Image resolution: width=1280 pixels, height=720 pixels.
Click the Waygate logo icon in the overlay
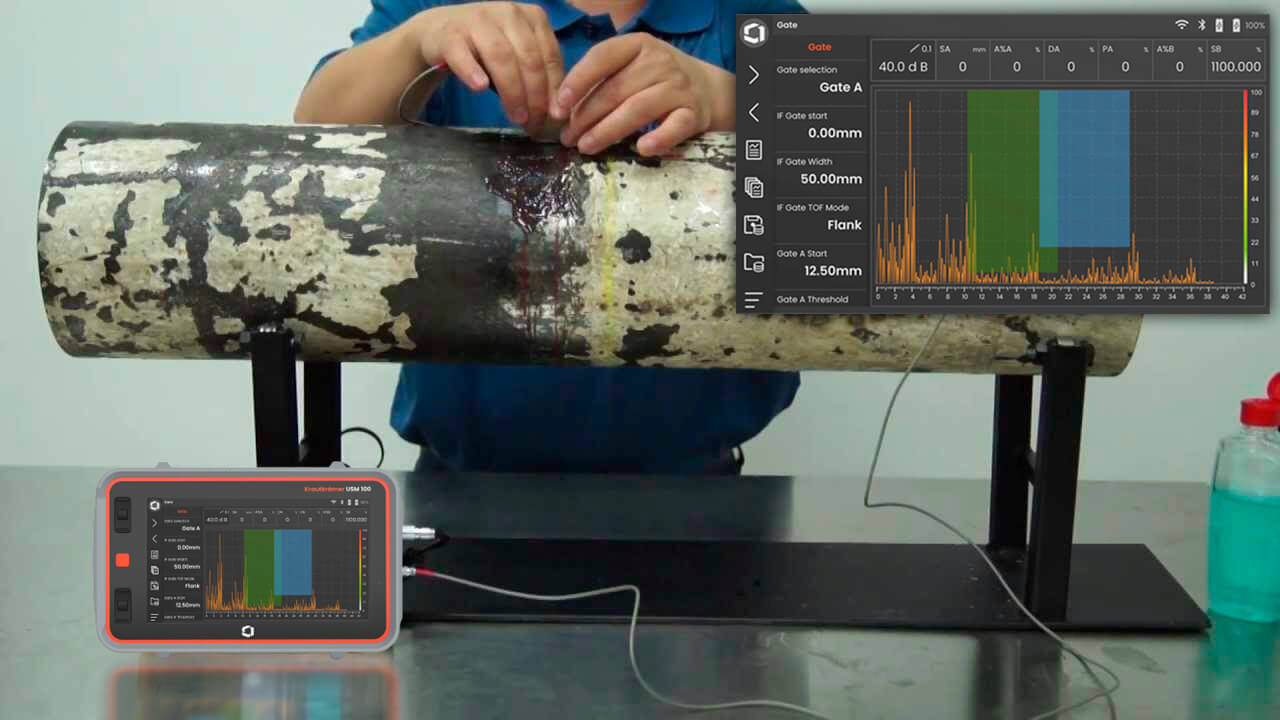click(x=753, y=33)
